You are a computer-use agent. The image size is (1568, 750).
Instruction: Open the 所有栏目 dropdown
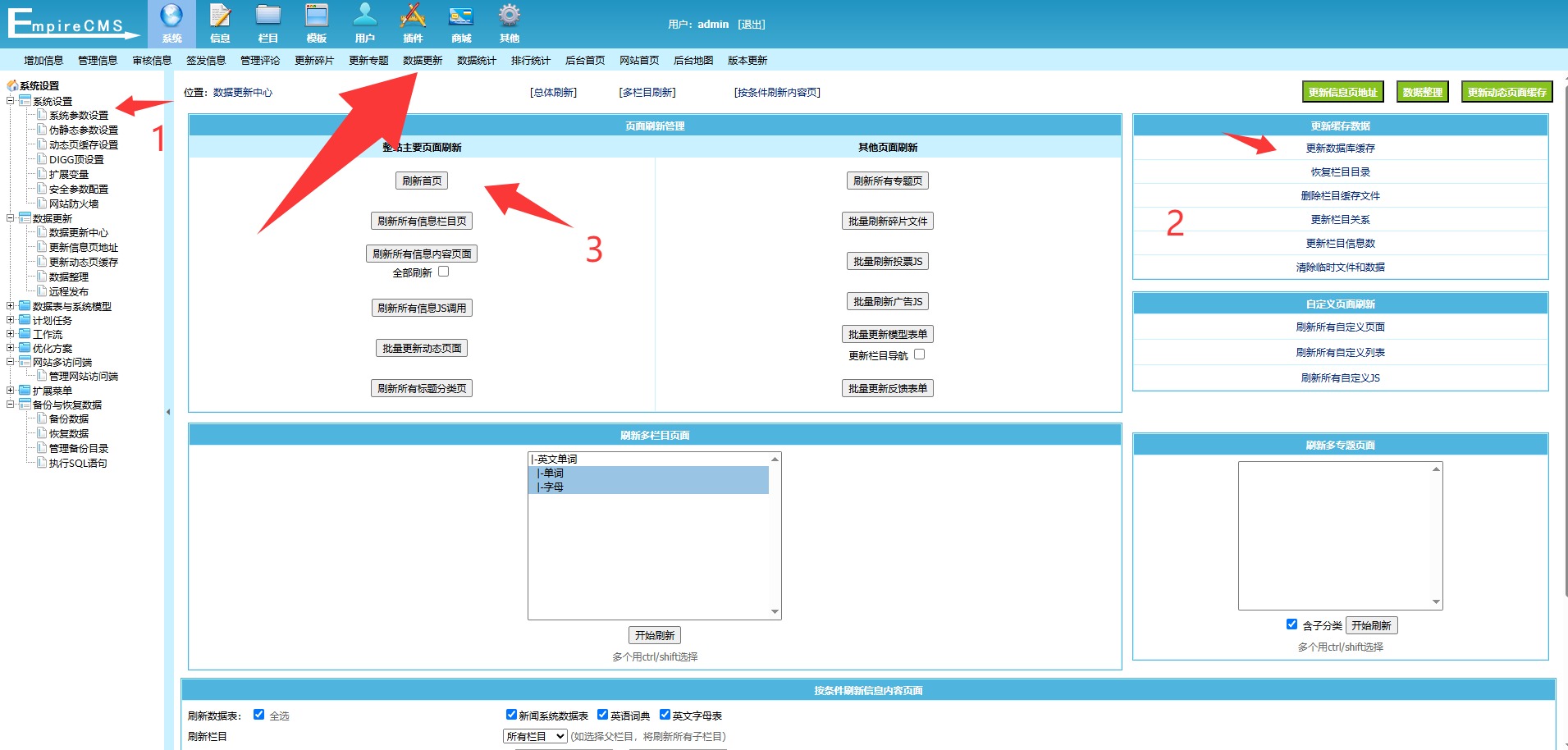coord(535,736)
